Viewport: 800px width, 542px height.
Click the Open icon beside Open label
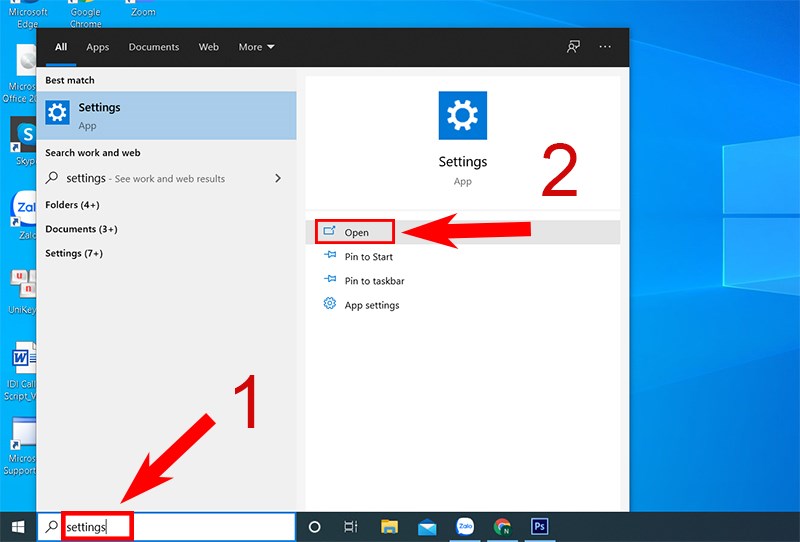(x=330, y=231)
